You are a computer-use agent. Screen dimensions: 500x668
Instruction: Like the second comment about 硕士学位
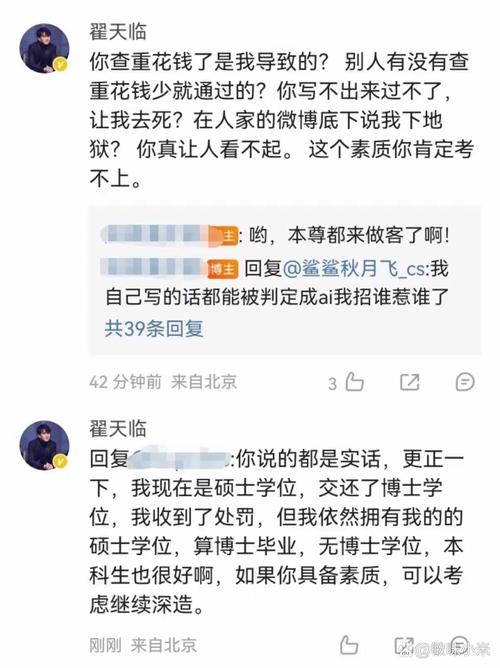(349, 645)
